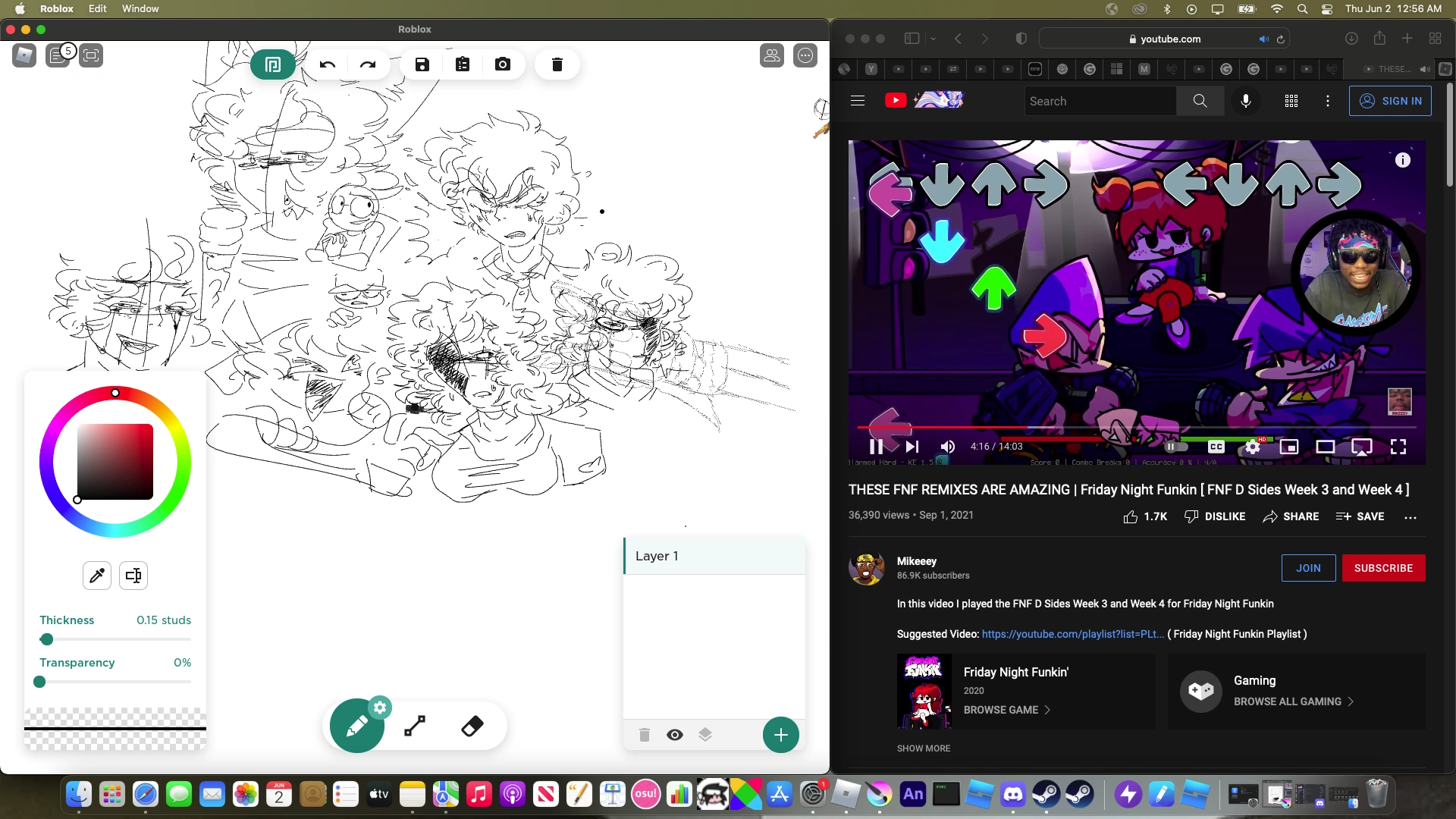Open YouTube video settings gear
Image resolution: width=1456 pixels, height=819 pixels.
(1253, 447)
